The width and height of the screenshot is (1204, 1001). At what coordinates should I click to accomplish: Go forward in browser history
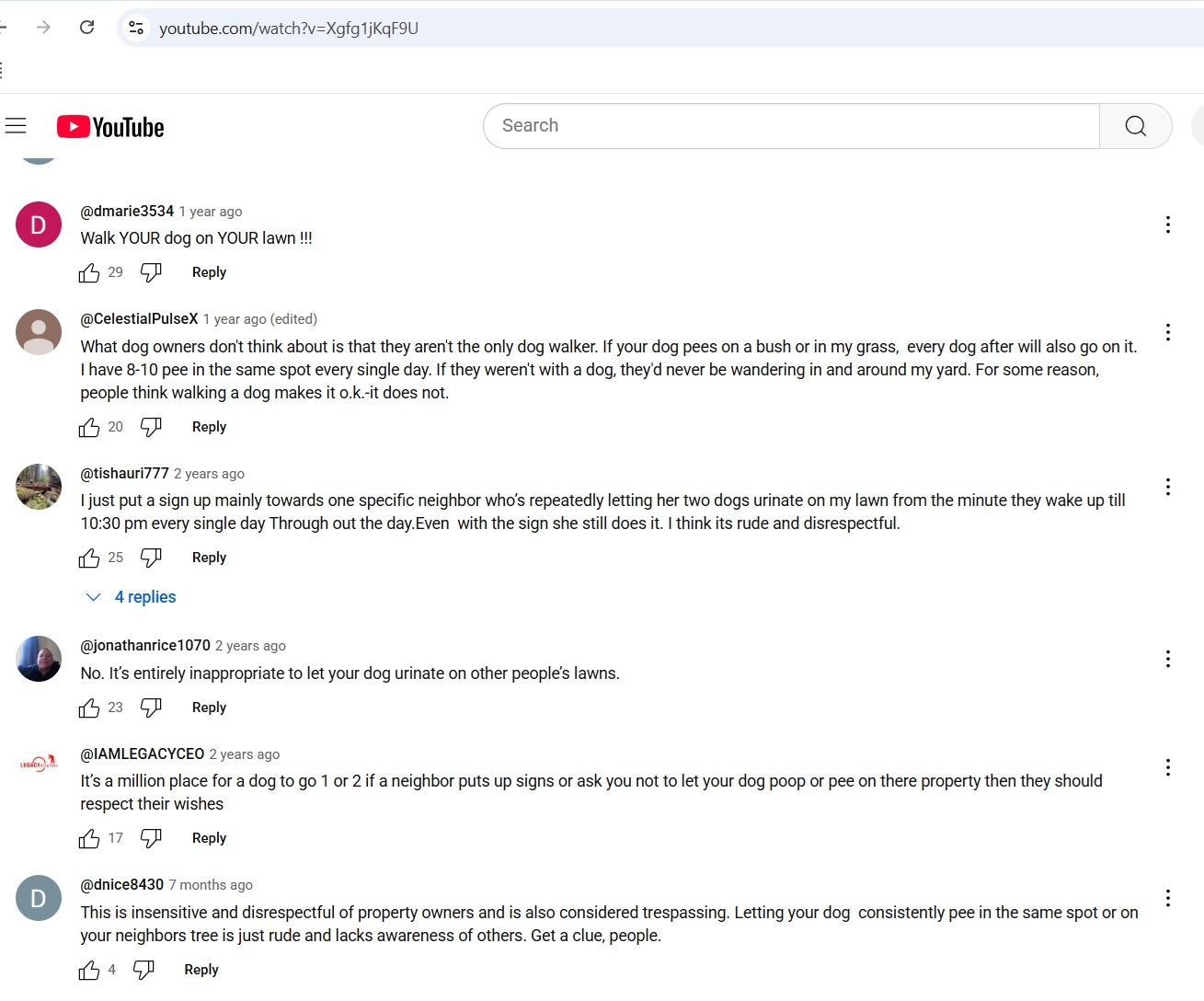coord(43,28)
